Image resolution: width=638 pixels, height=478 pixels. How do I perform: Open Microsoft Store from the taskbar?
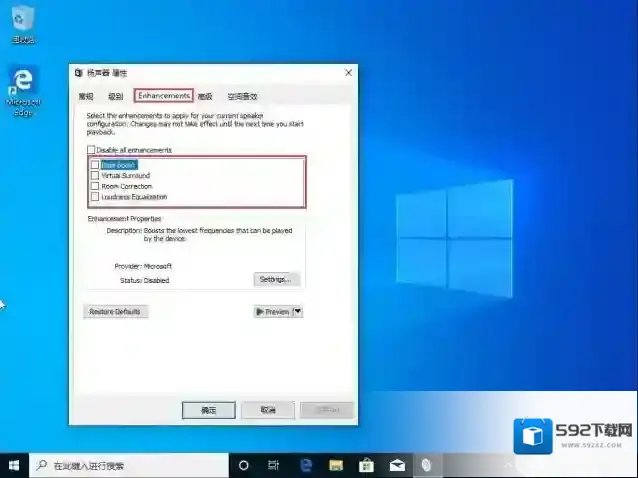366,465
